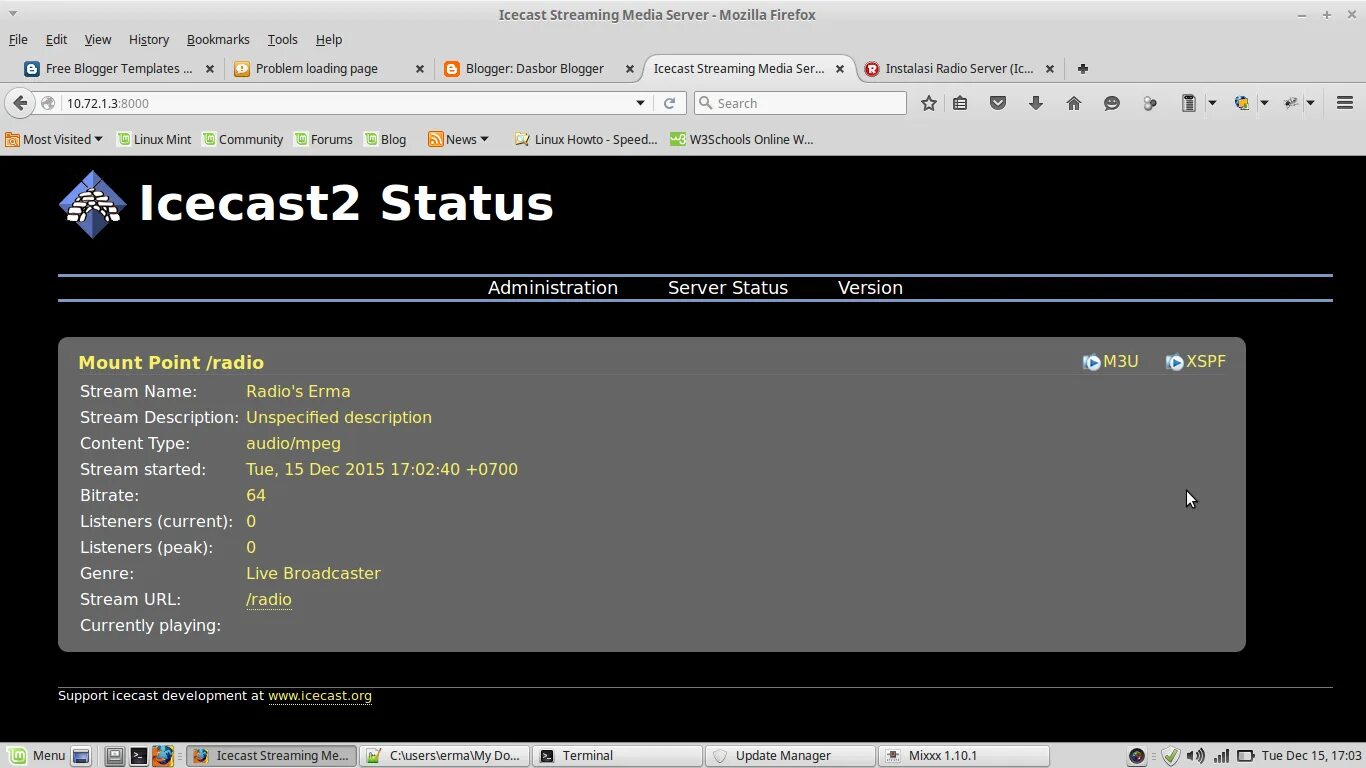Open the Tools menu
The height and width of the screenshot is (768, 1366).
pyautogui.click(x=282, y=40)
